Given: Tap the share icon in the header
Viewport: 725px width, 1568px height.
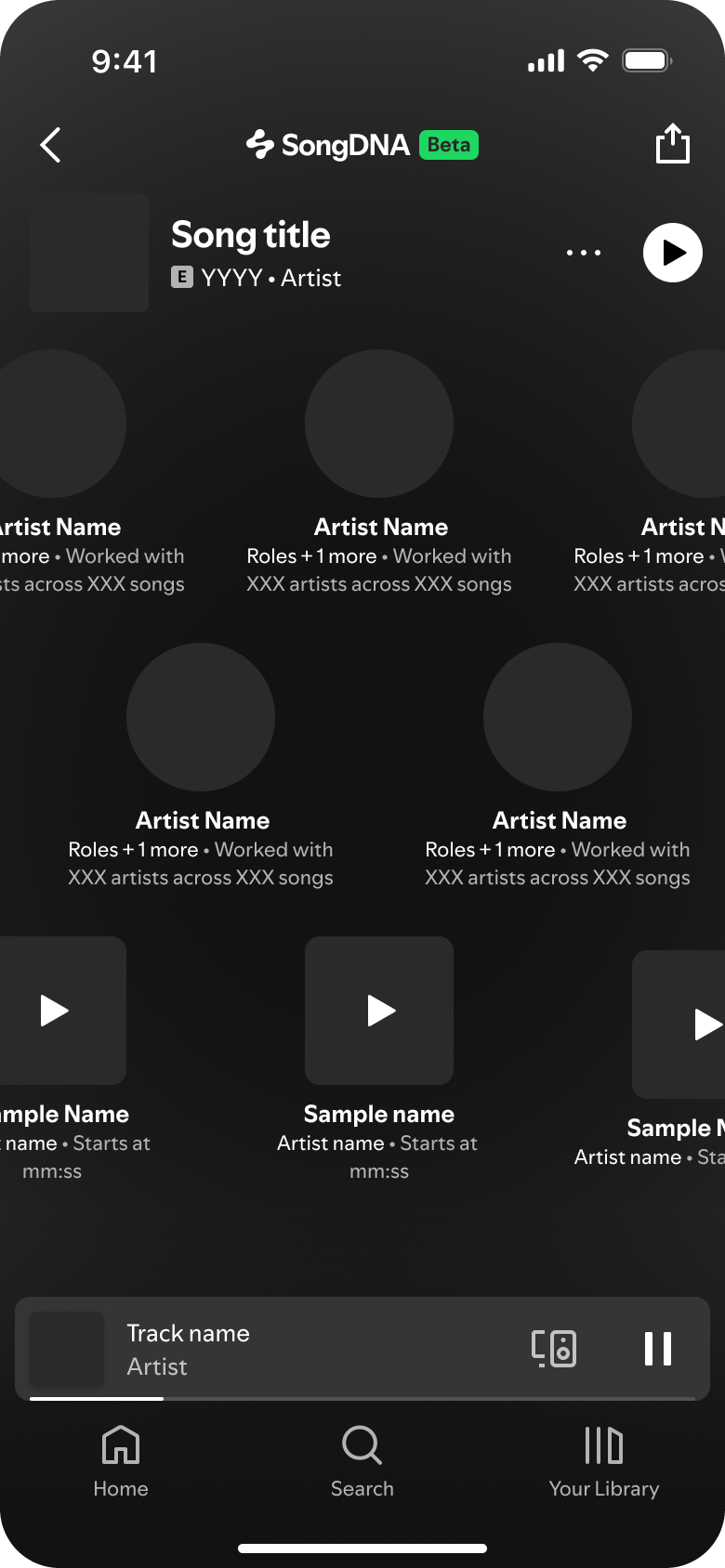Looking at the screenshot, I should [x=672, y=144].
